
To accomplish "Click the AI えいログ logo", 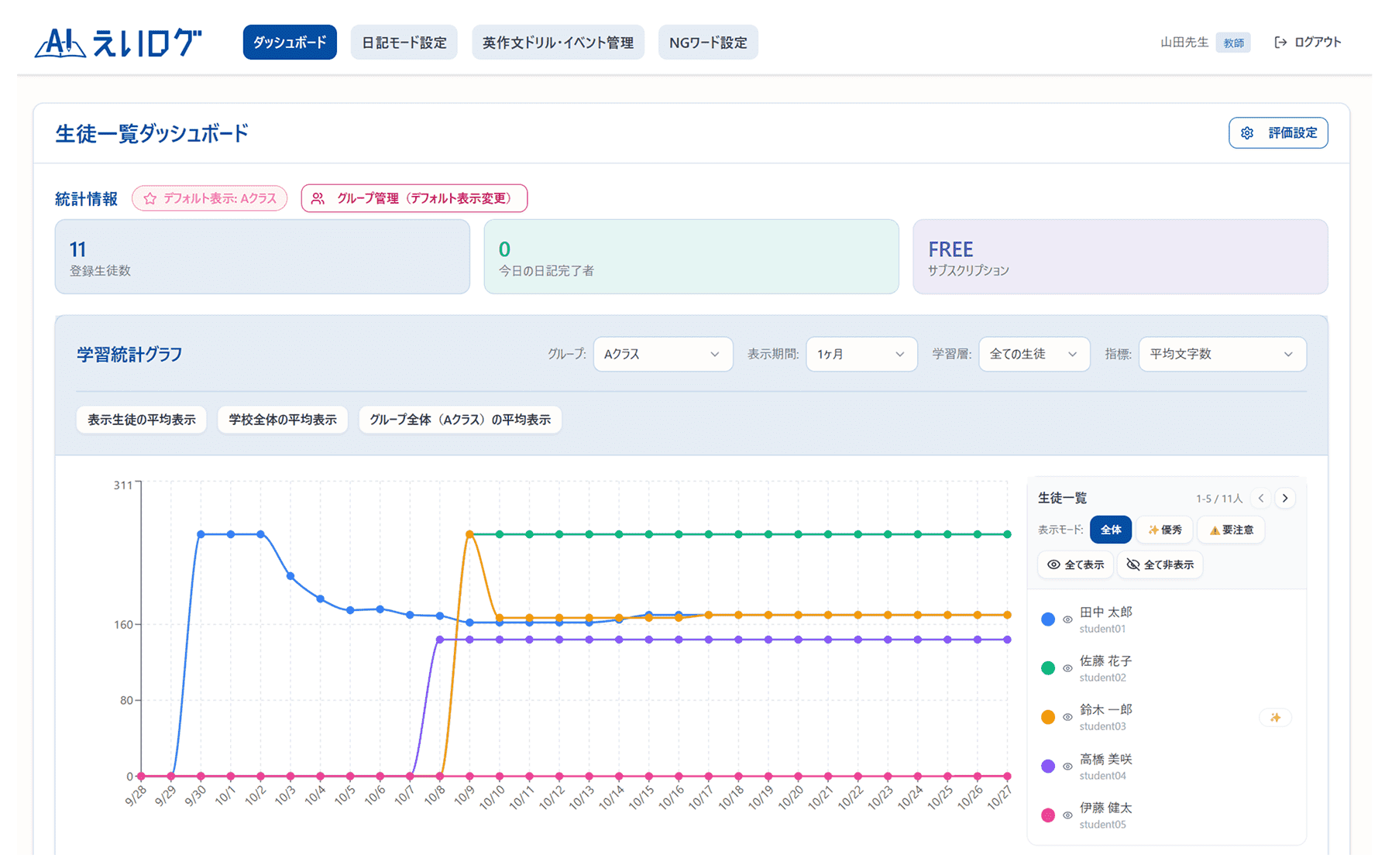I will 119,43.
